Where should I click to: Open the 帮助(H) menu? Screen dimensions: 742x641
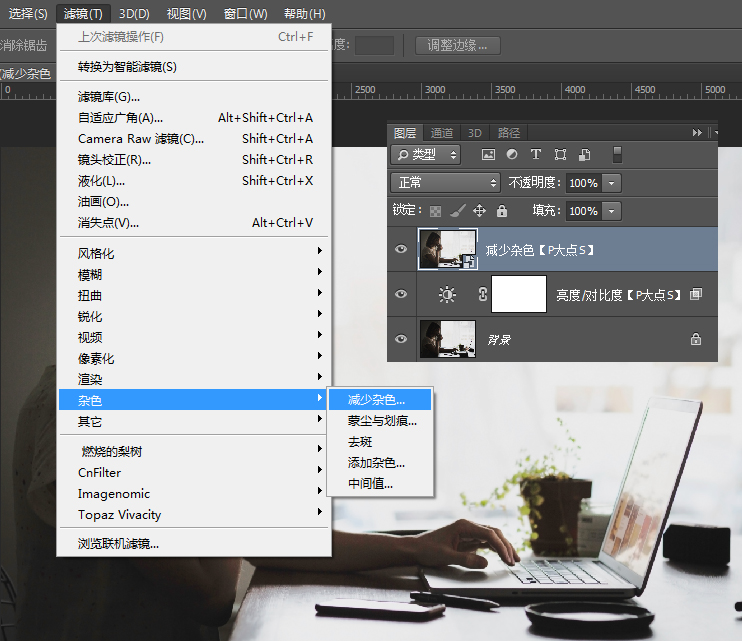pos(304,14)
